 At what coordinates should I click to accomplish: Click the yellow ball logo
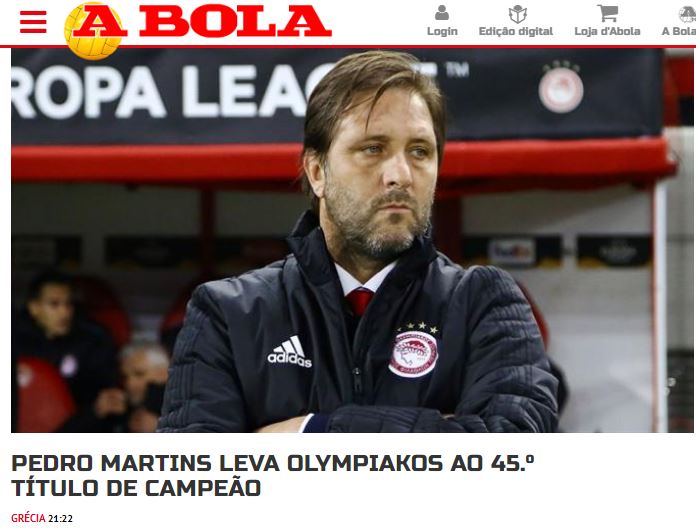click(94, 31)
